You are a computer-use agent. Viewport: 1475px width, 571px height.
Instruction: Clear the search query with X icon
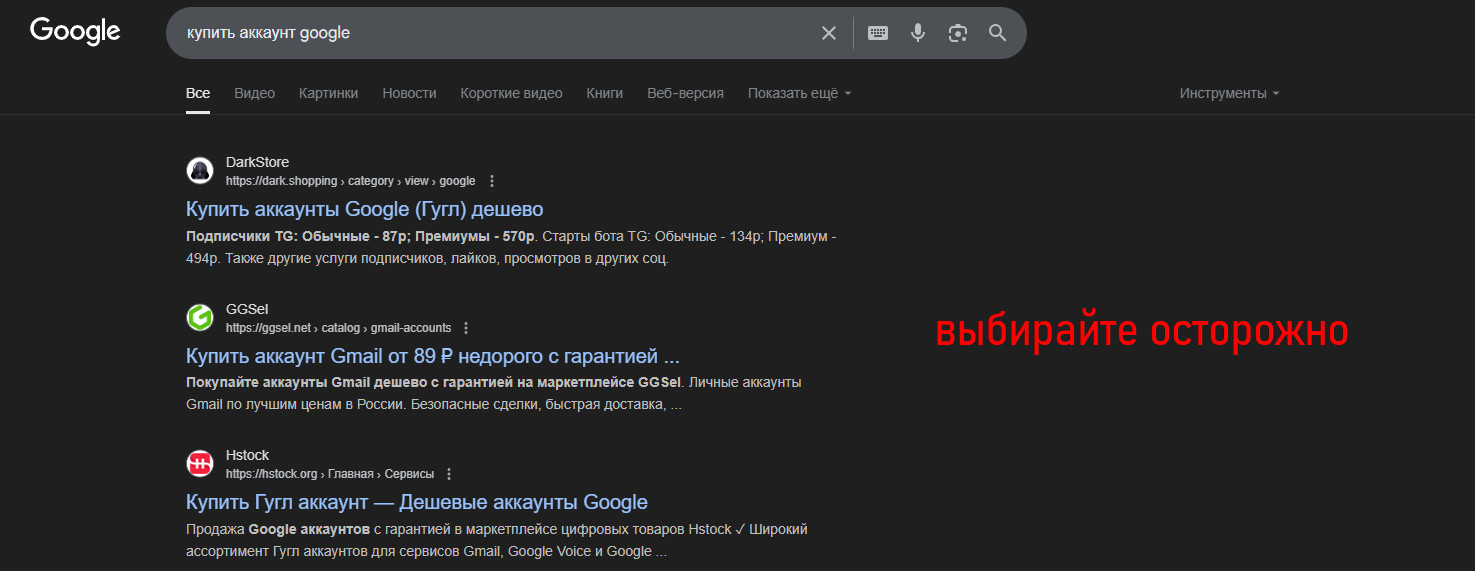point(829,33)
